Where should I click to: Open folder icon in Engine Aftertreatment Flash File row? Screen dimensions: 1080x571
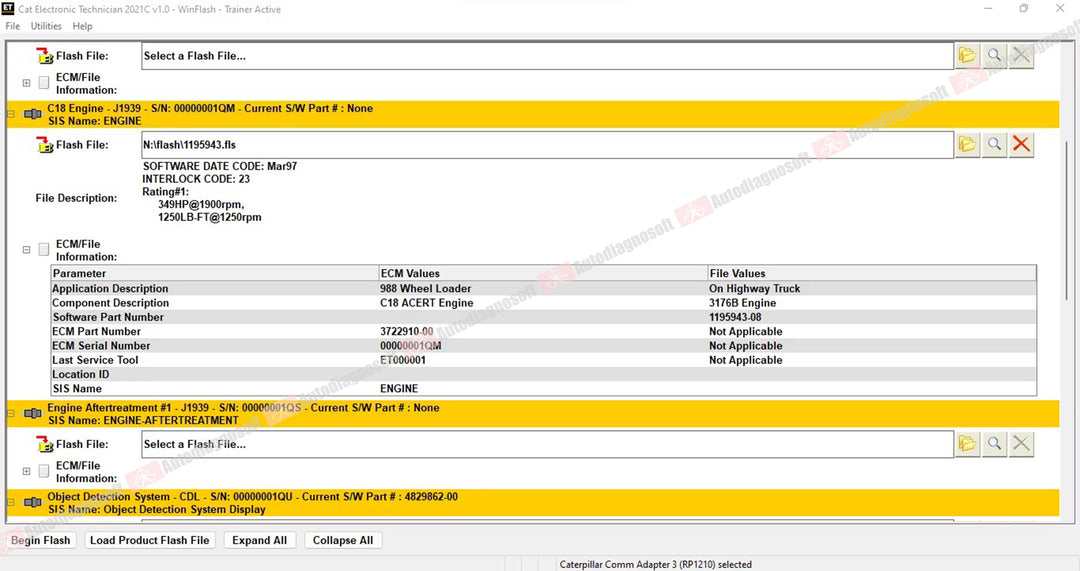click(x=967, y=444)
